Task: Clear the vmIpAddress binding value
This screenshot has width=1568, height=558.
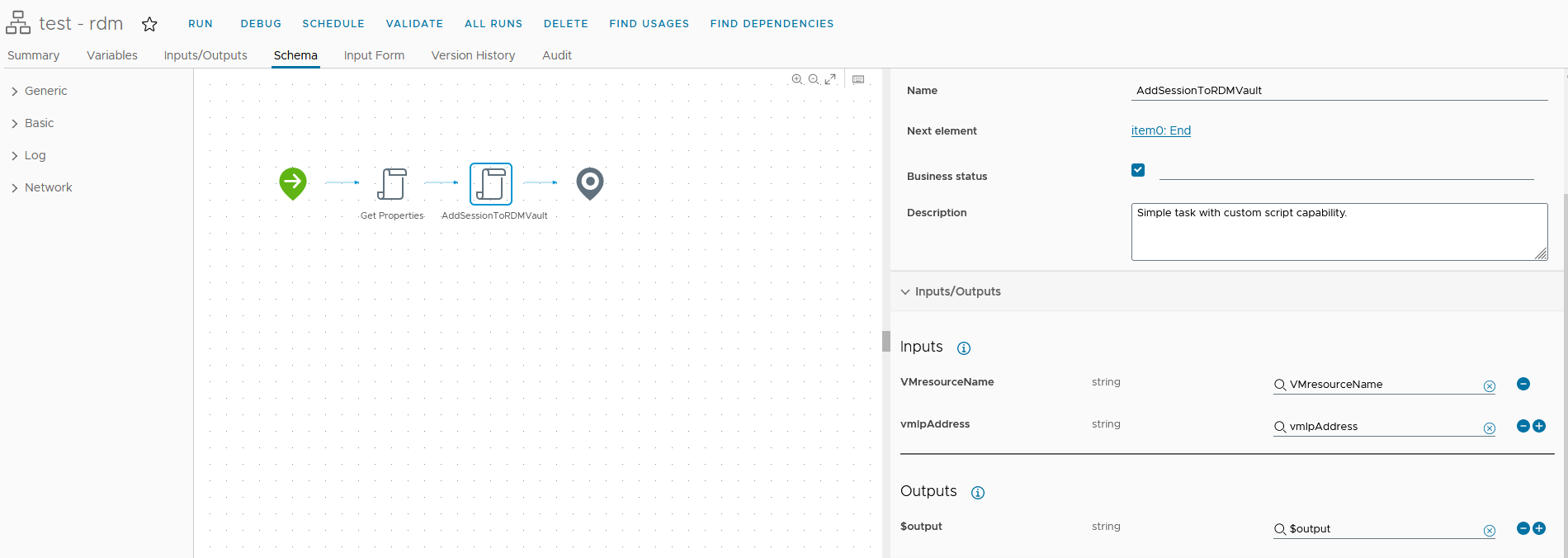Action: point(1490,428)
